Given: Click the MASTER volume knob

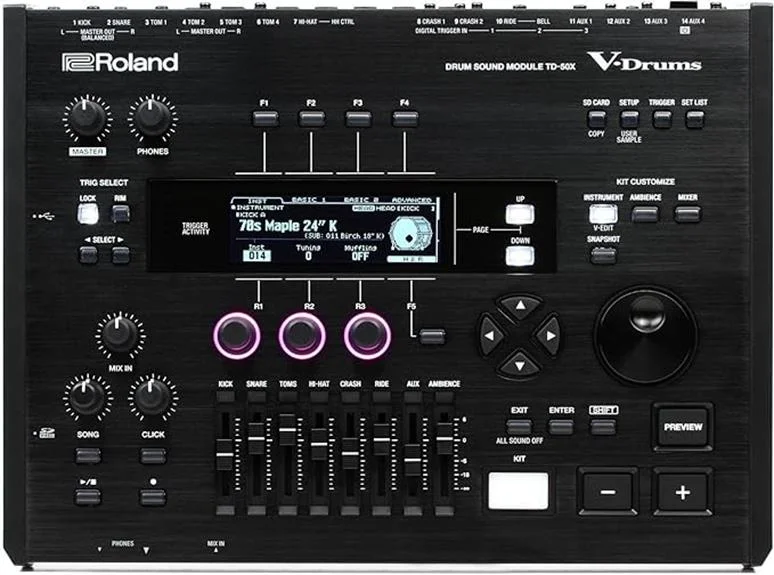Looking at the screenshot, I should pos(87,119).
